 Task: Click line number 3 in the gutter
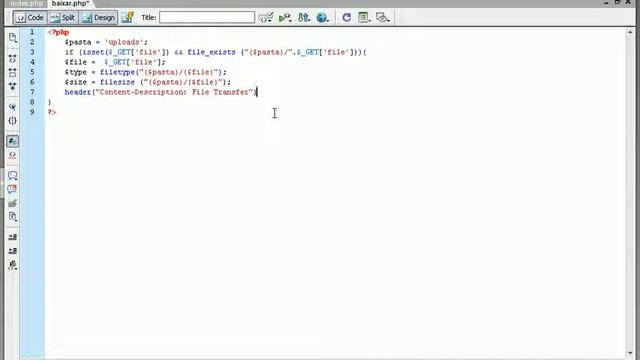point(32,52)
